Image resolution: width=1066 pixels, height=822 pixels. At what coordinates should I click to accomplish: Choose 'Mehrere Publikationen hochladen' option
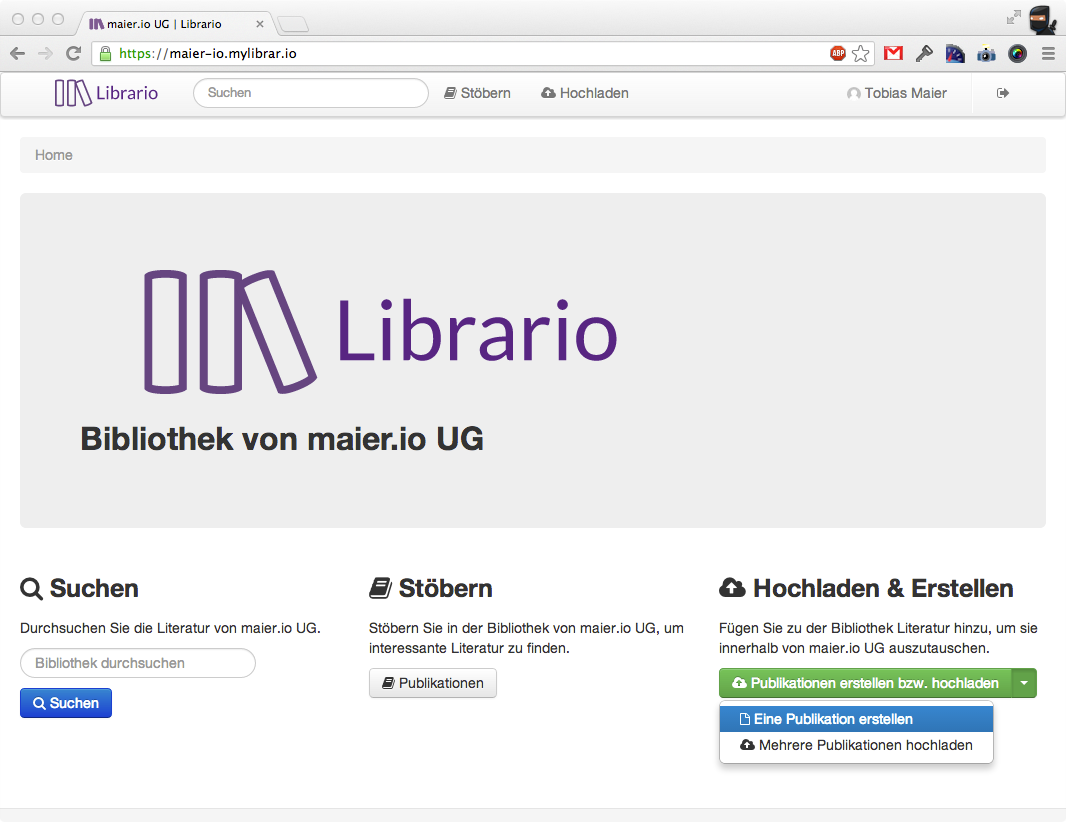tap(856, 745)
